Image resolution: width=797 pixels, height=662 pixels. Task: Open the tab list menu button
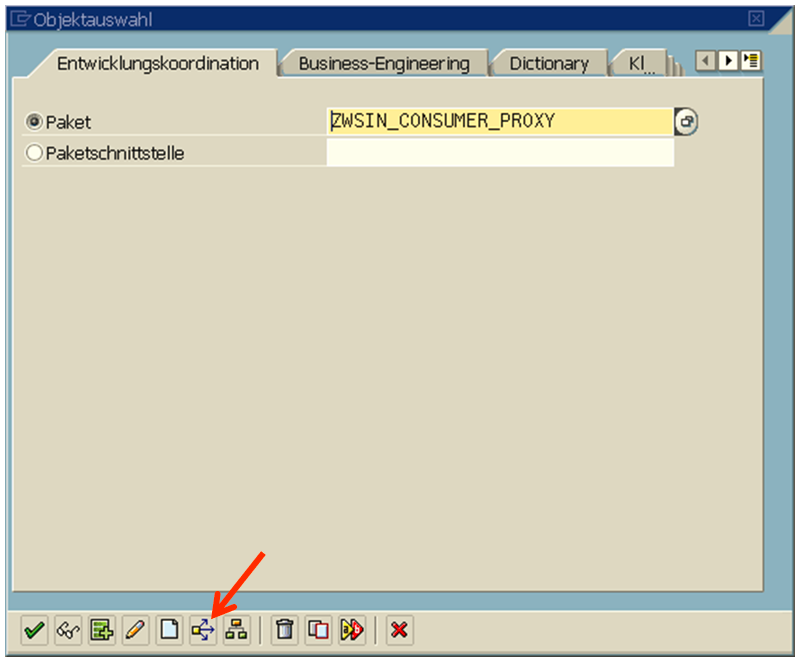pos(751,62)
